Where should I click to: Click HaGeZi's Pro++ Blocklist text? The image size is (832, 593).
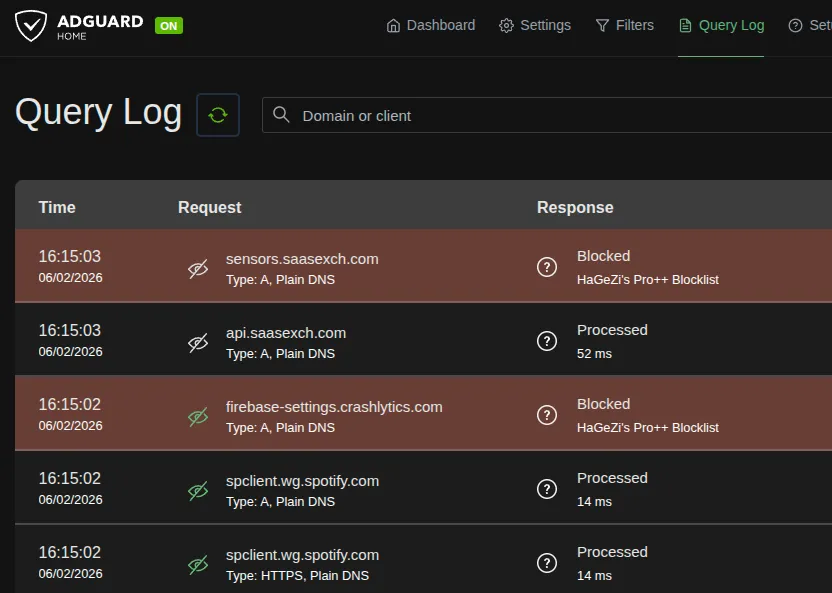[647, 280]
